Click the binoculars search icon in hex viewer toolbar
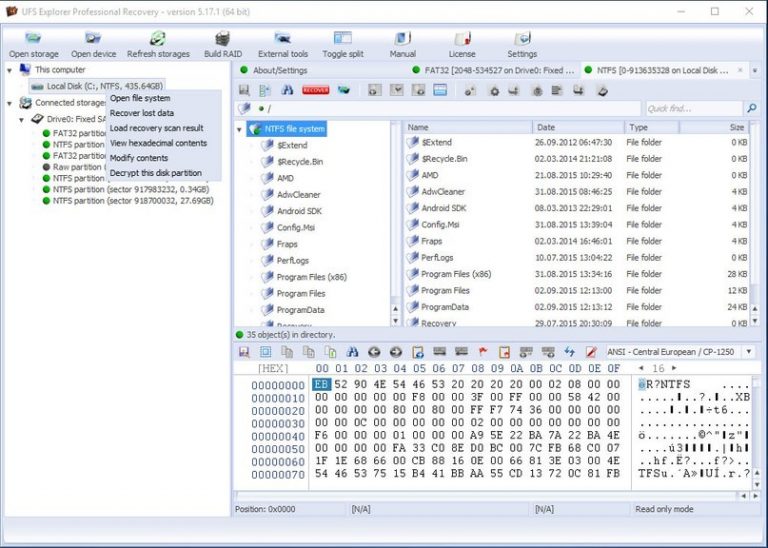The width and height of the screenshot is (768, 548). click(x=352, y=352)
